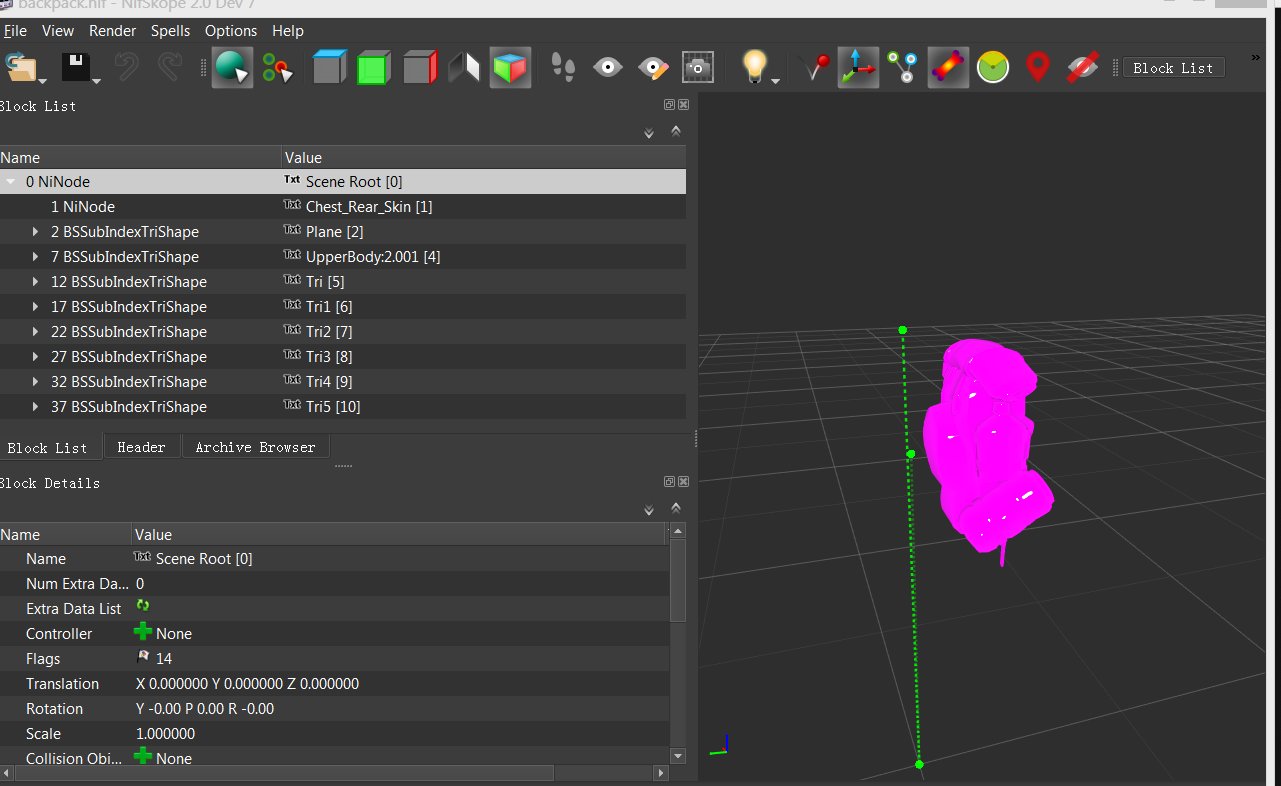The height and width of the screenshot is (786, 1281).
Task: Open the Render menu
Action: pos(112,31)
